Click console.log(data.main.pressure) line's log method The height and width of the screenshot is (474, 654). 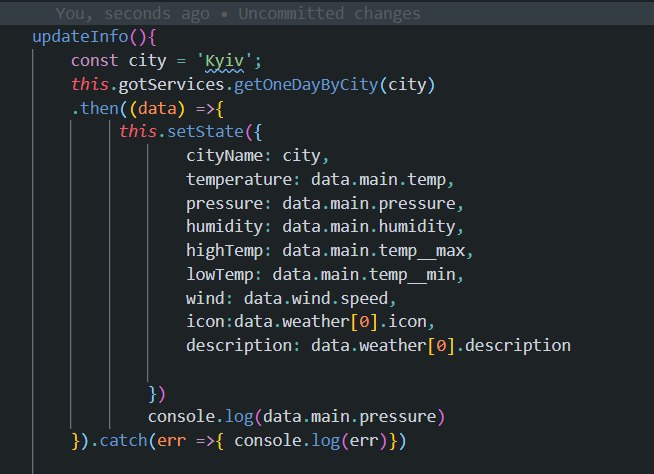tap(239, 417)
